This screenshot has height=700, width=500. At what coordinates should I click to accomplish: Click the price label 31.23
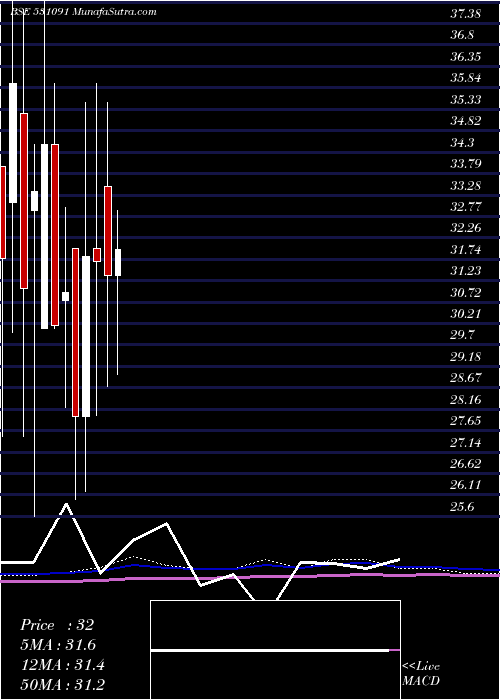click(x=465, y=271)
